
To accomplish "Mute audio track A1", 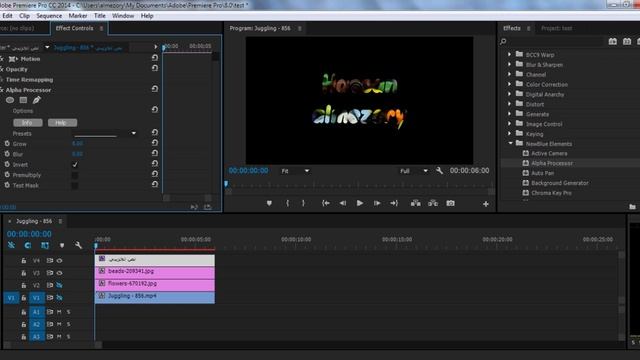I will pyautogui.click(x=59, y=312).
